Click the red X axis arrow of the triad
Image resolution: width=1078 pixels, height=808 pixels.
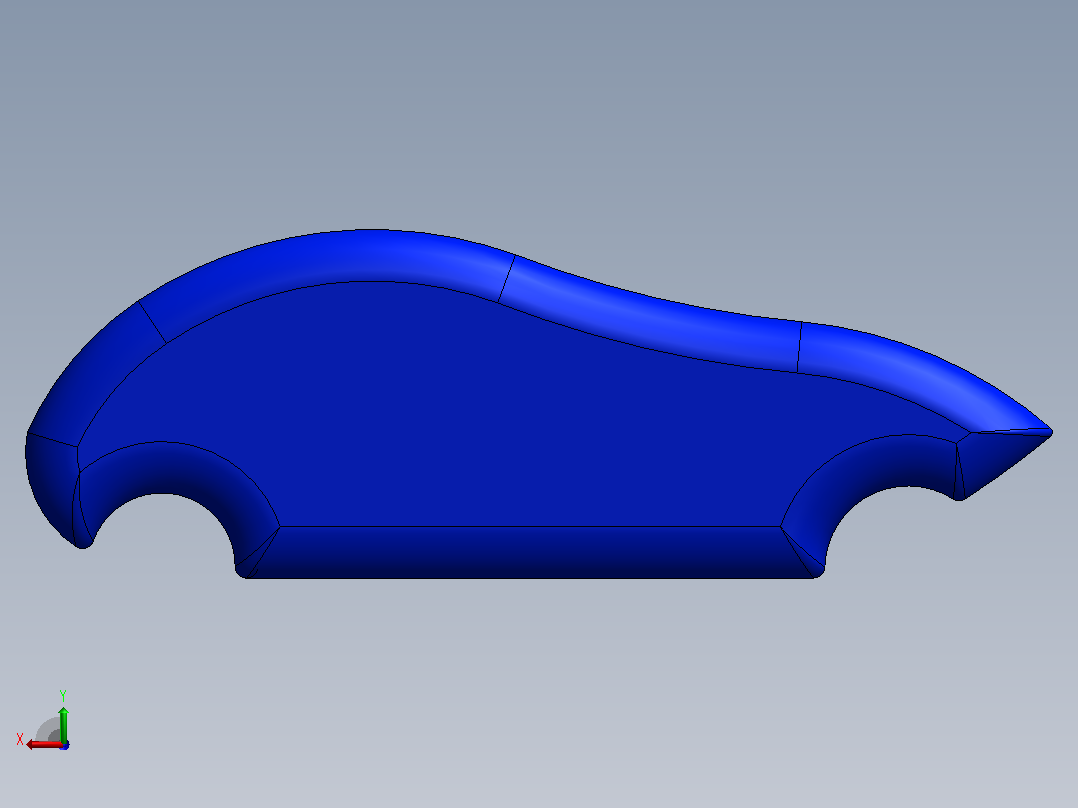point(43,745)
